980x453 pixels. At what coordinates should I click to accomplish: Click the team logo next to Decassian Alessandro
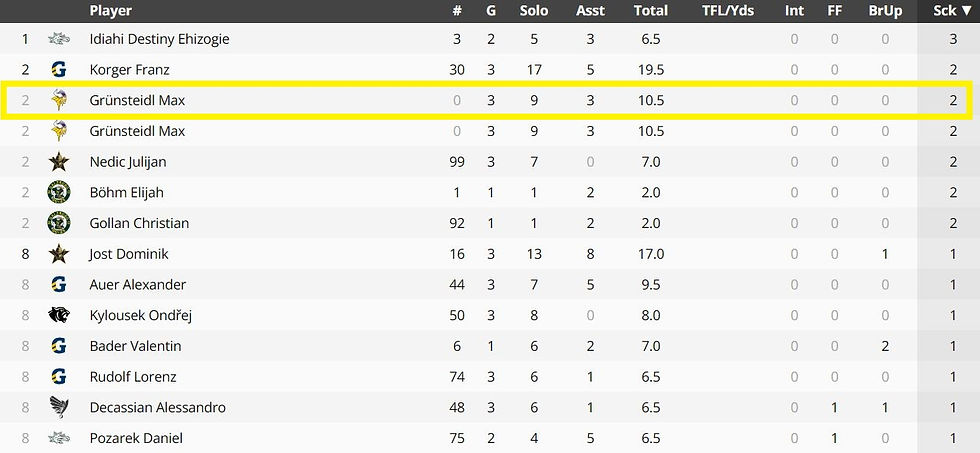click(x=59, y=407)
